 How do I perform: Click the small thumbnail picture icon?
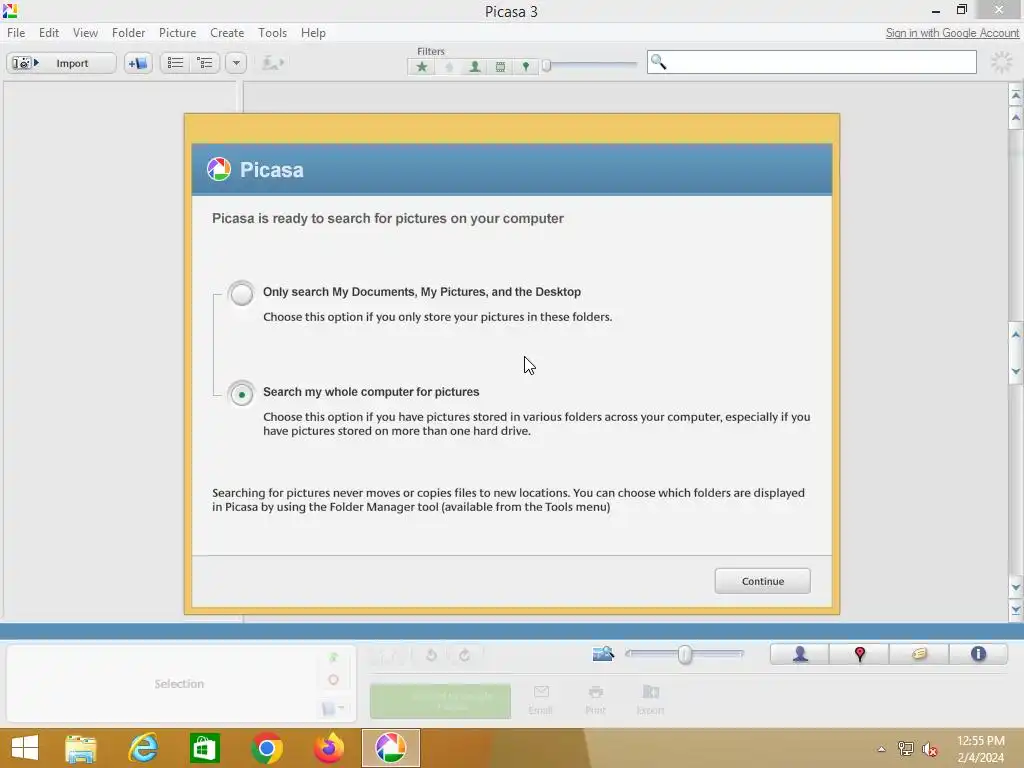pos(603,654)
